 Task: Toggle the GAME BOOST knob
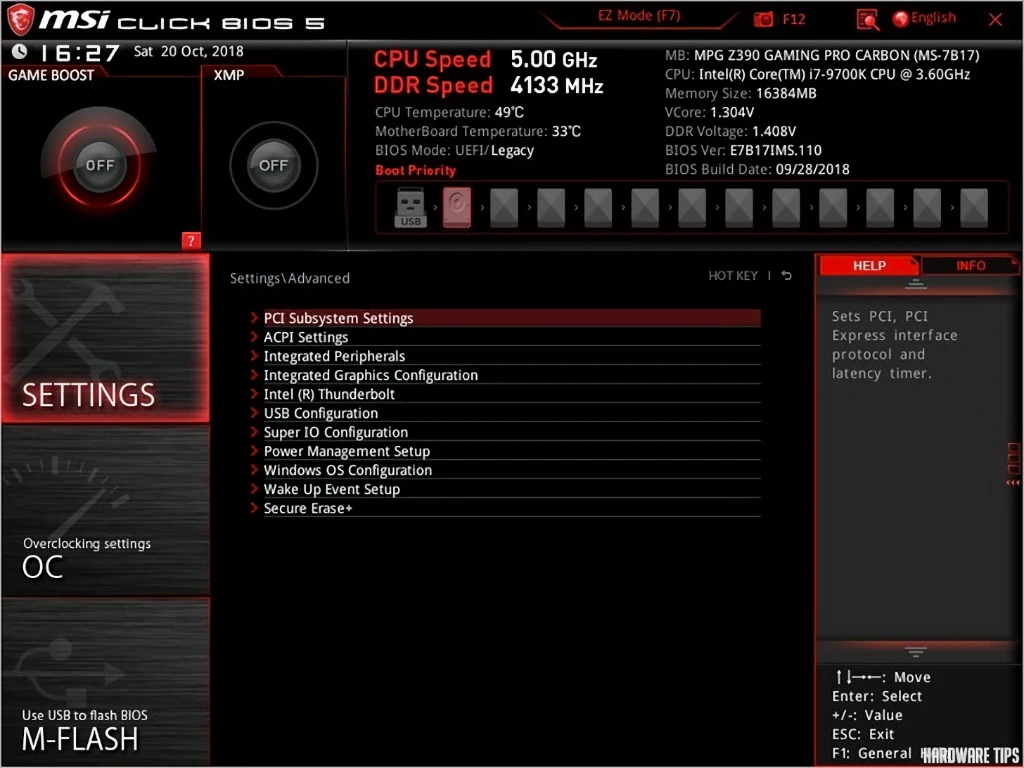pyautogui.click(x=99, y=165)
